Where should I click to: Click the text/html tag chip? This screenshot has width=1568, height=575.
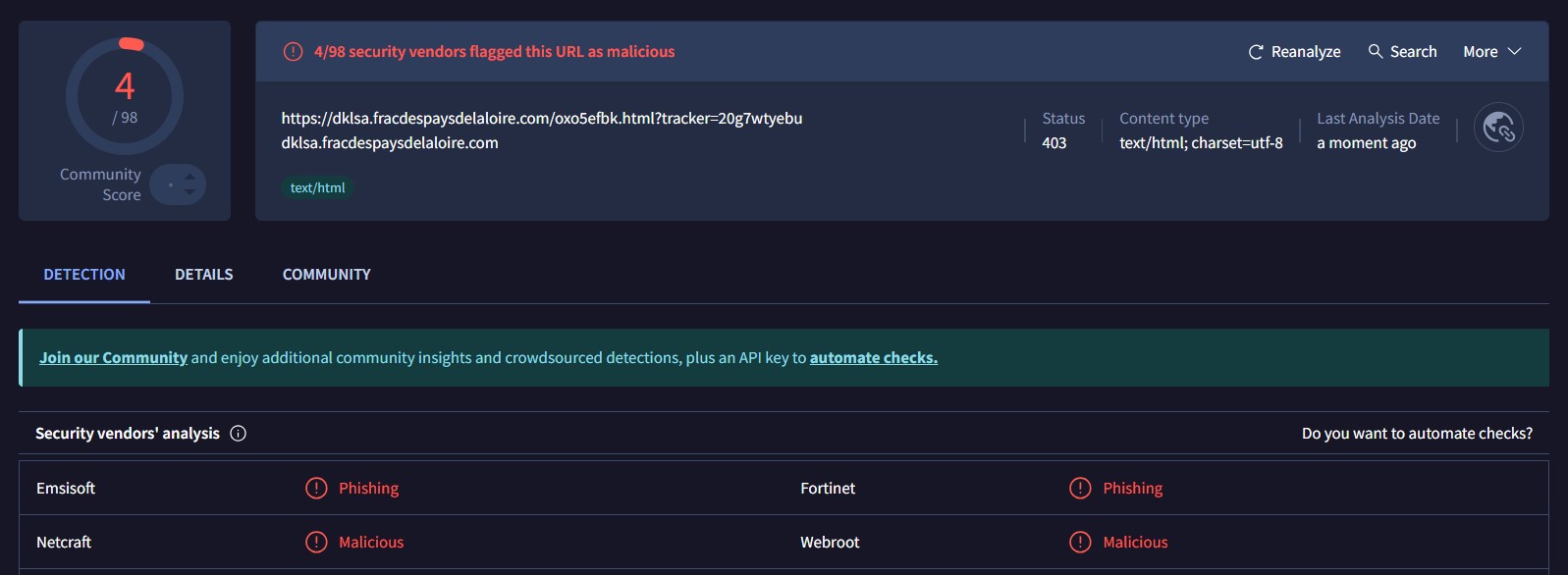coord(317,188)
